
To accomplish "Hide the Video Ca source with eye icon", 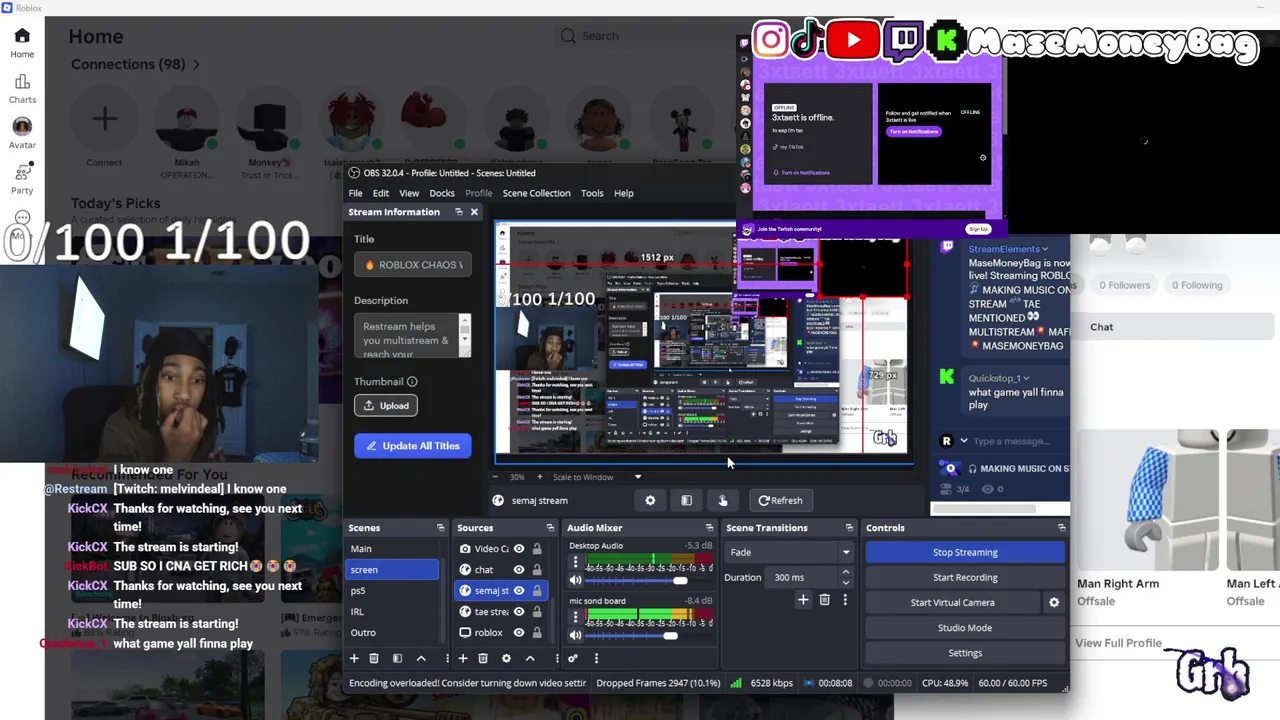I will 518,549.
